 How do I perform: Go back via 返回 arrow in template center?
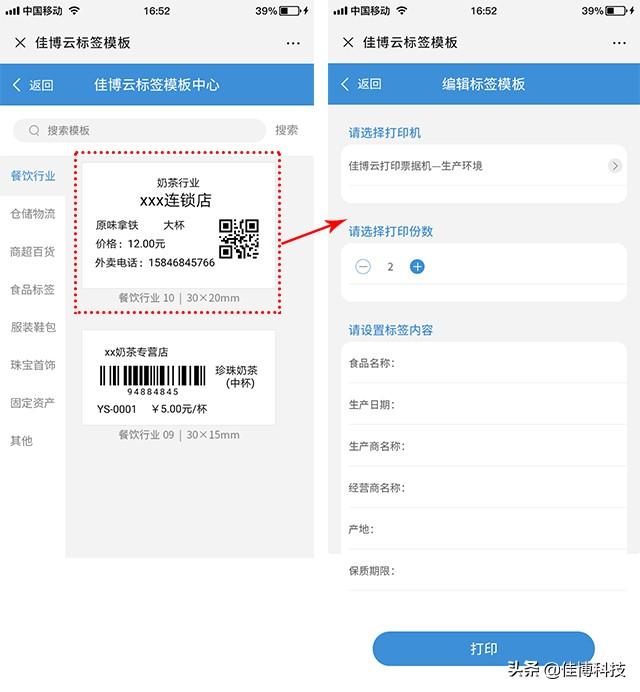[34, 85]
